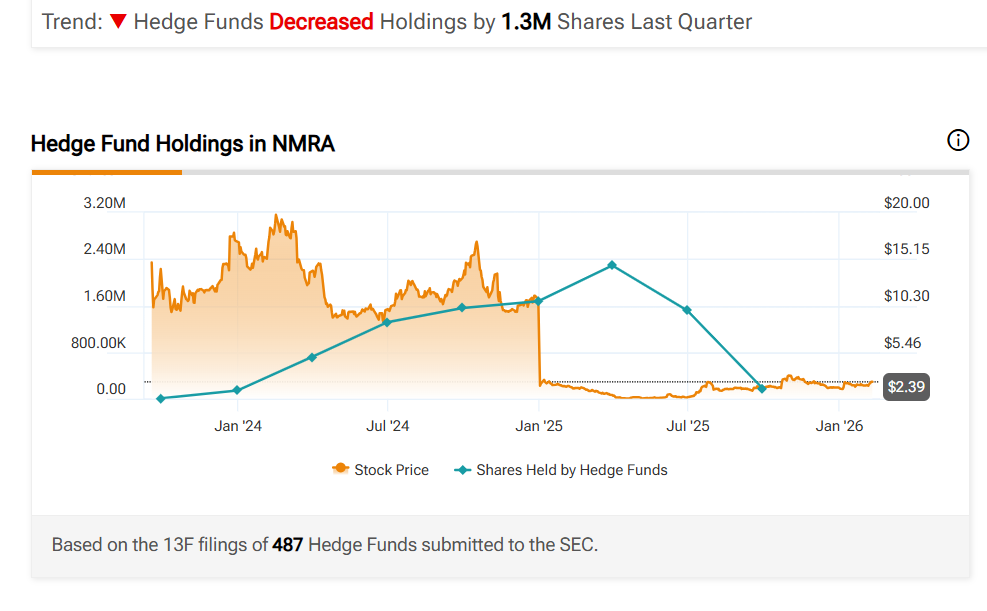Screen dimensions: 987x611
Task: Click the $2.39 current price badge
Action: [906, 388]
